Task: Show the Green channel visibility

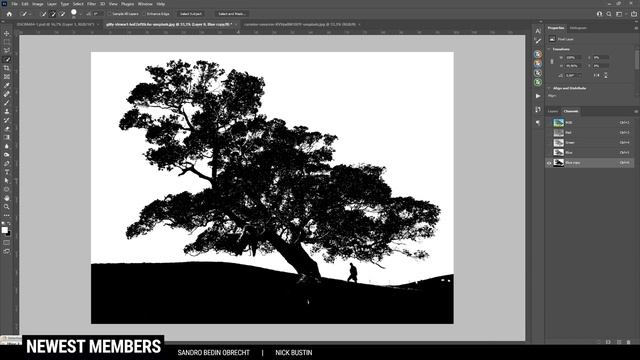Action: (x=549, y=142)
